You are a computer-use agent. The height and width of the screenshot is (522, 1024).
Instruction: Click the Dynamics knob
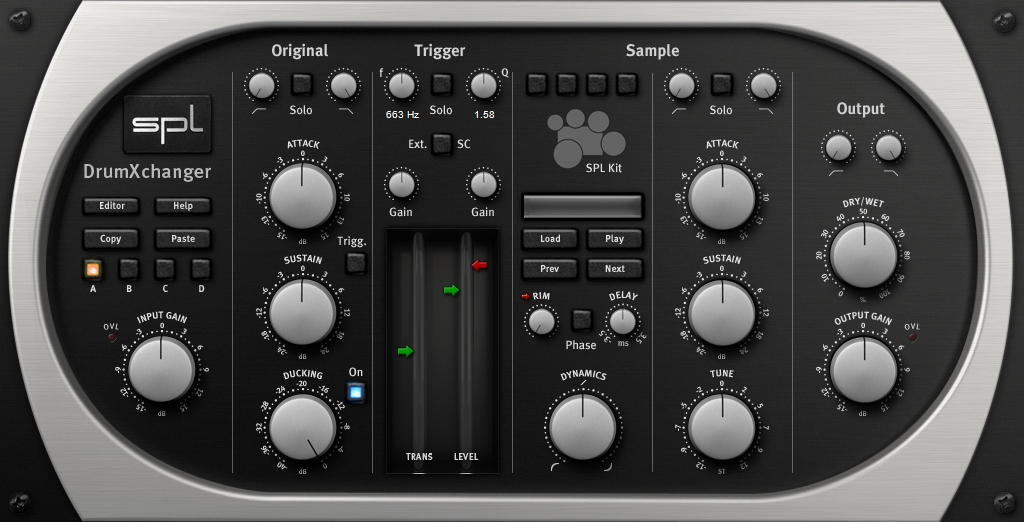pos(582,427)
